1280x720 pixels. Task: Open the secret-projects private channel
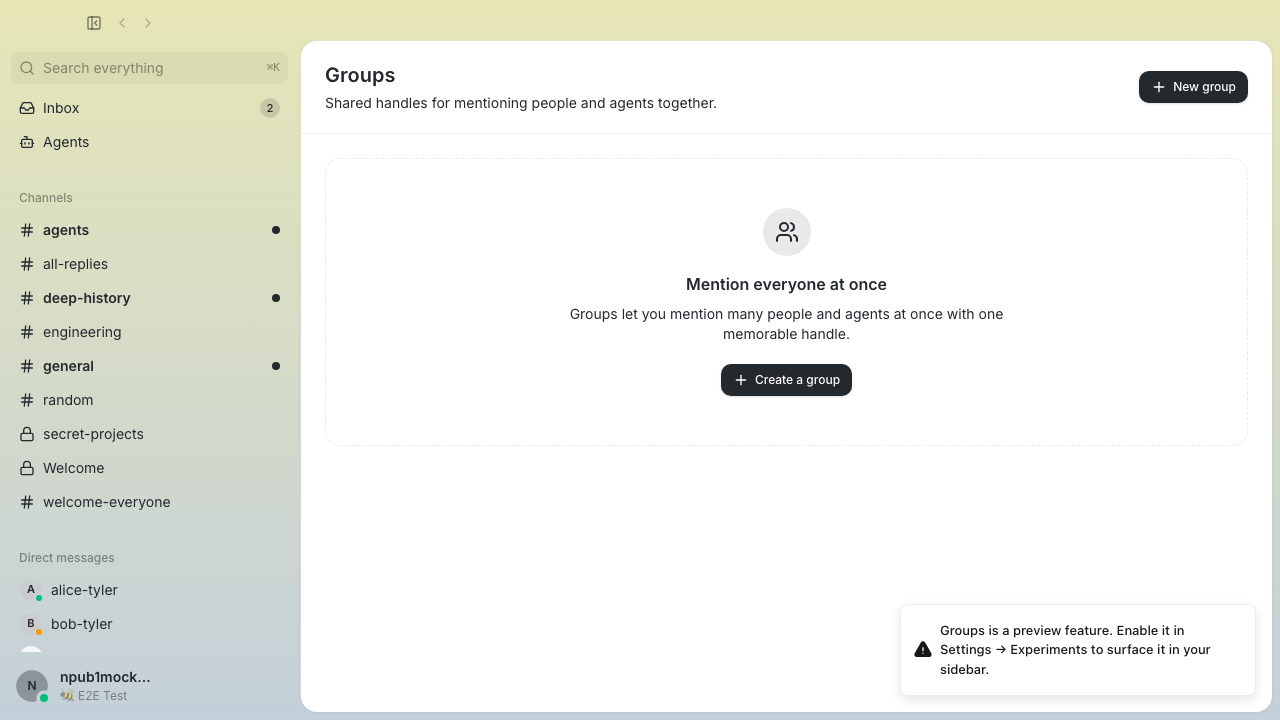tap(149, 434)
